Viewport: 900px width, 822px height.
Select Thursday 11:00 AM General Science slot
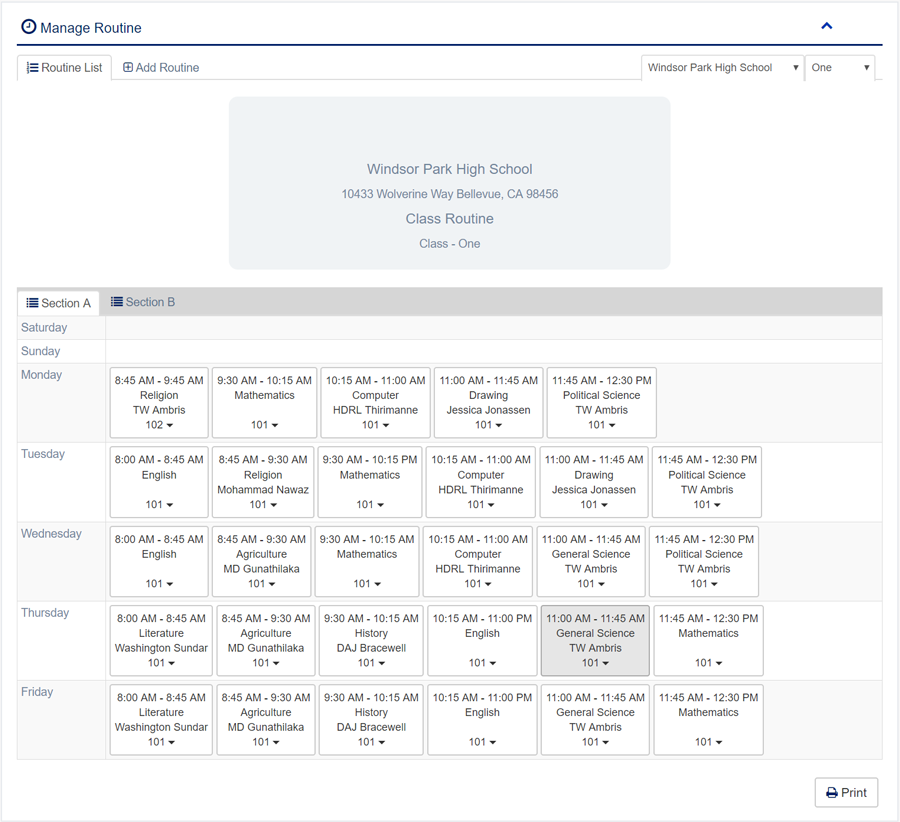point(595,640)
